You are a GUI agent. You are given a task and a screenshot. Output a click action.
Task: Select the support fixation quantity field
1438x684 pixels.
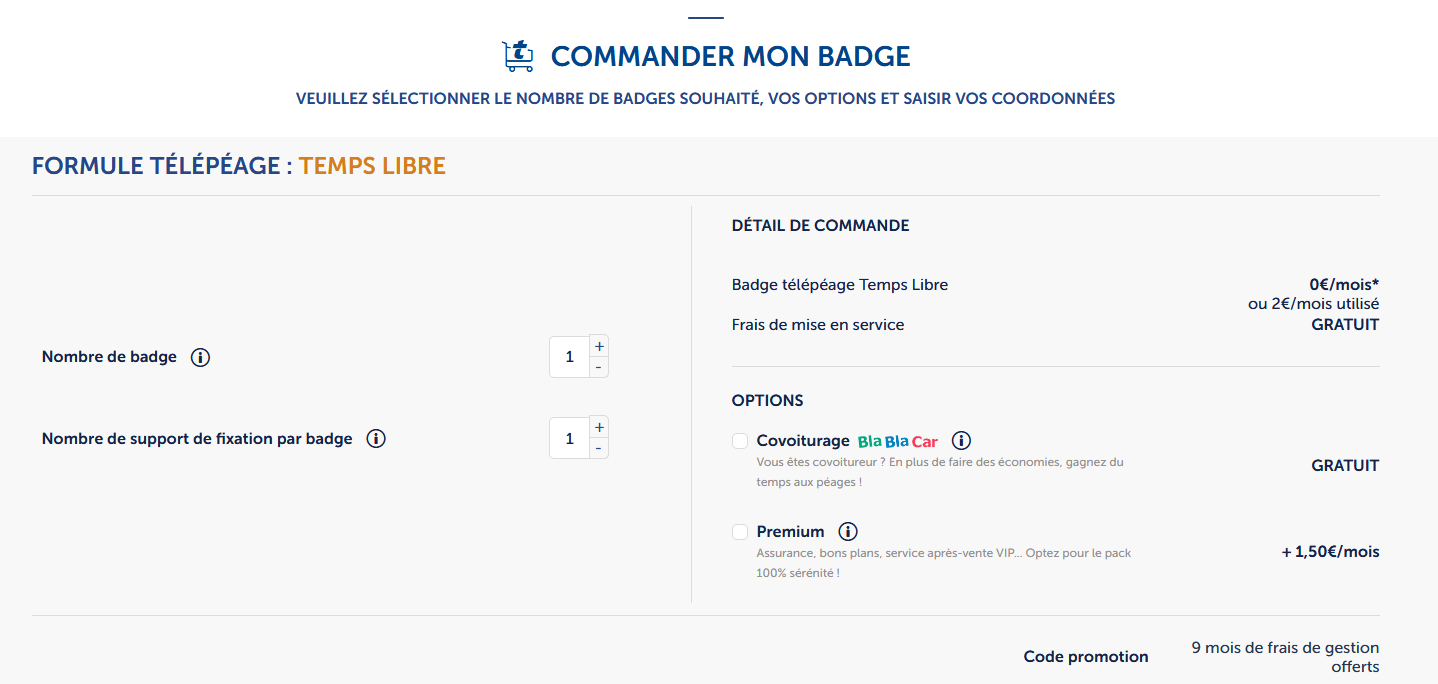(x=568, y=437)
